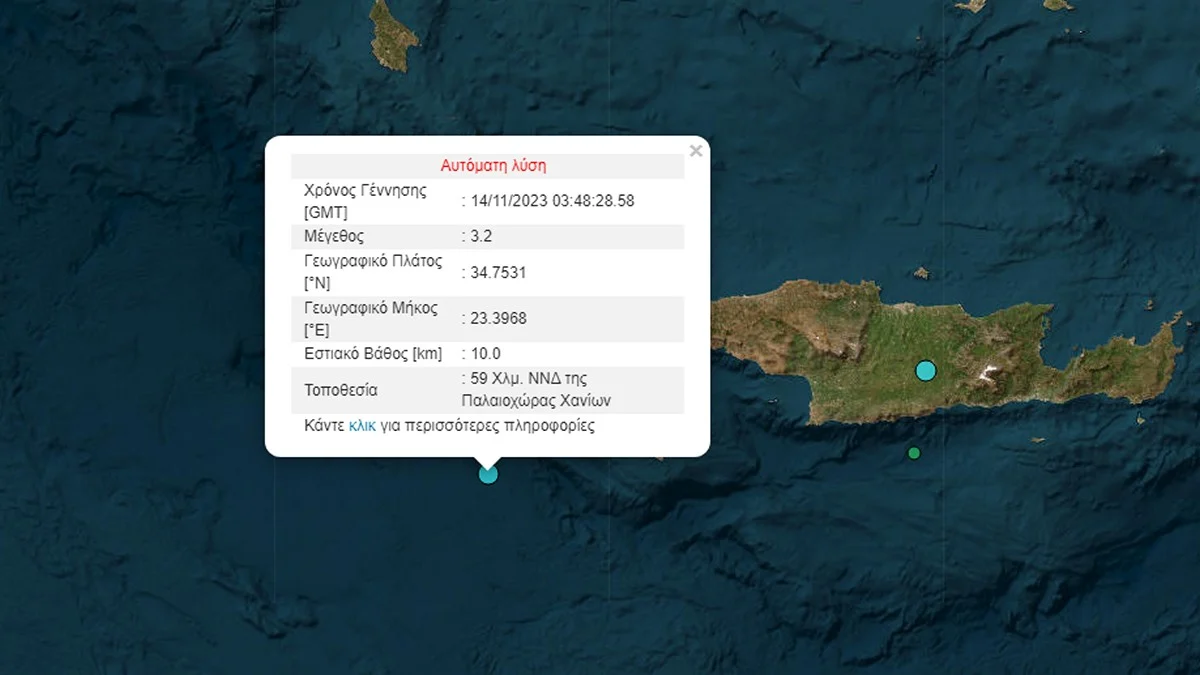Select the Αυτόματη λύση header text
Image resolution: width=1200 pixels, height=675 pixels.
494,166
